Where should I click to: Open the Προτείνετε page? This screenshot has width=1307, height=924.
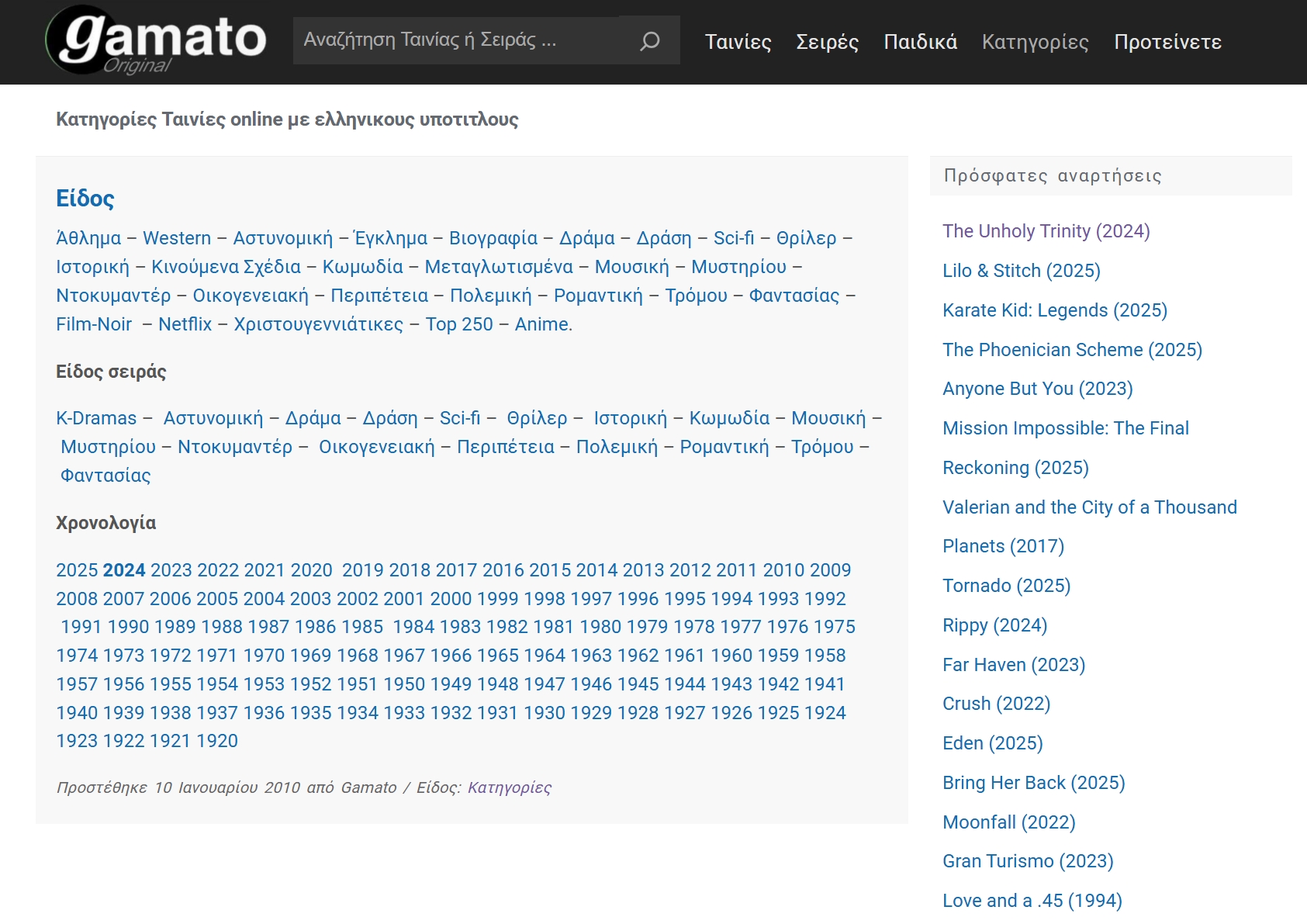coord(1167,42)
